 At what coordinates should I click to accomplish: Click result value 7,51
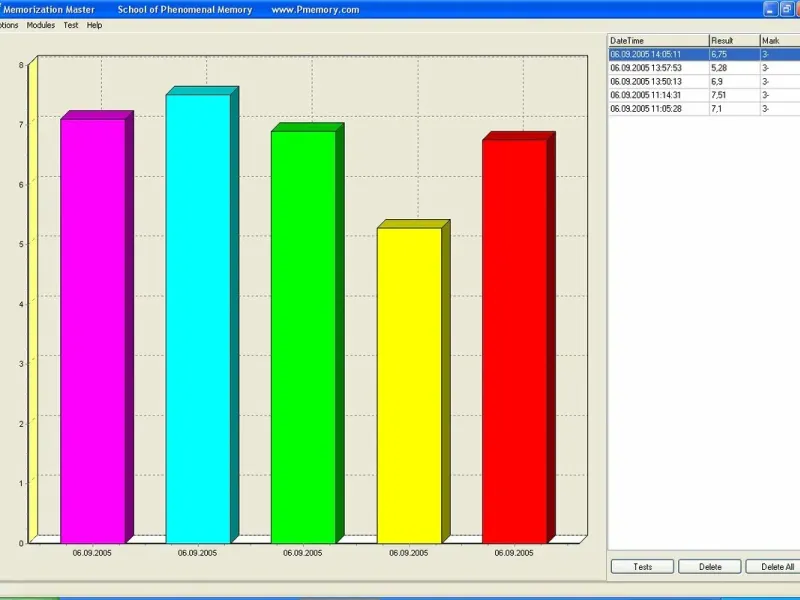click(x=718, y=95)
